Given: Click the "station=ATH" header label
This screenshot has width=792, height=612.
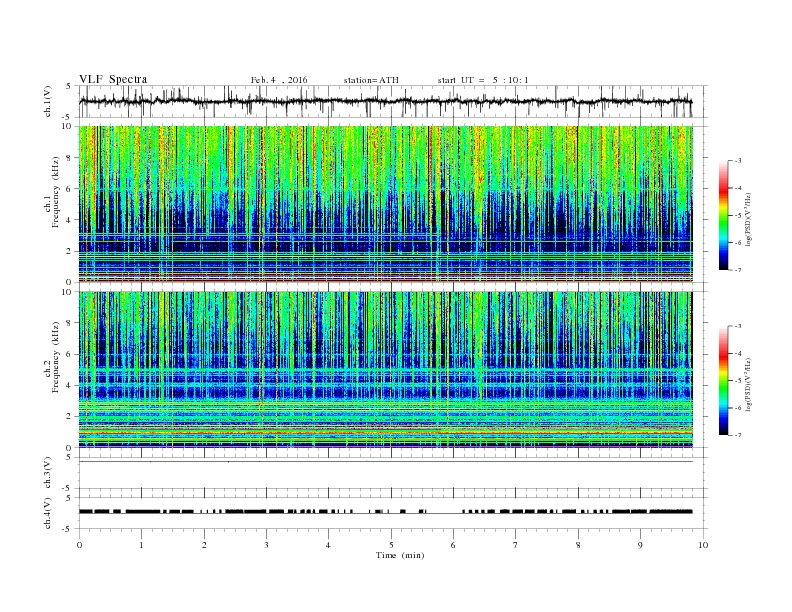Looking at the screenshot, I should [x=371, y=80].
